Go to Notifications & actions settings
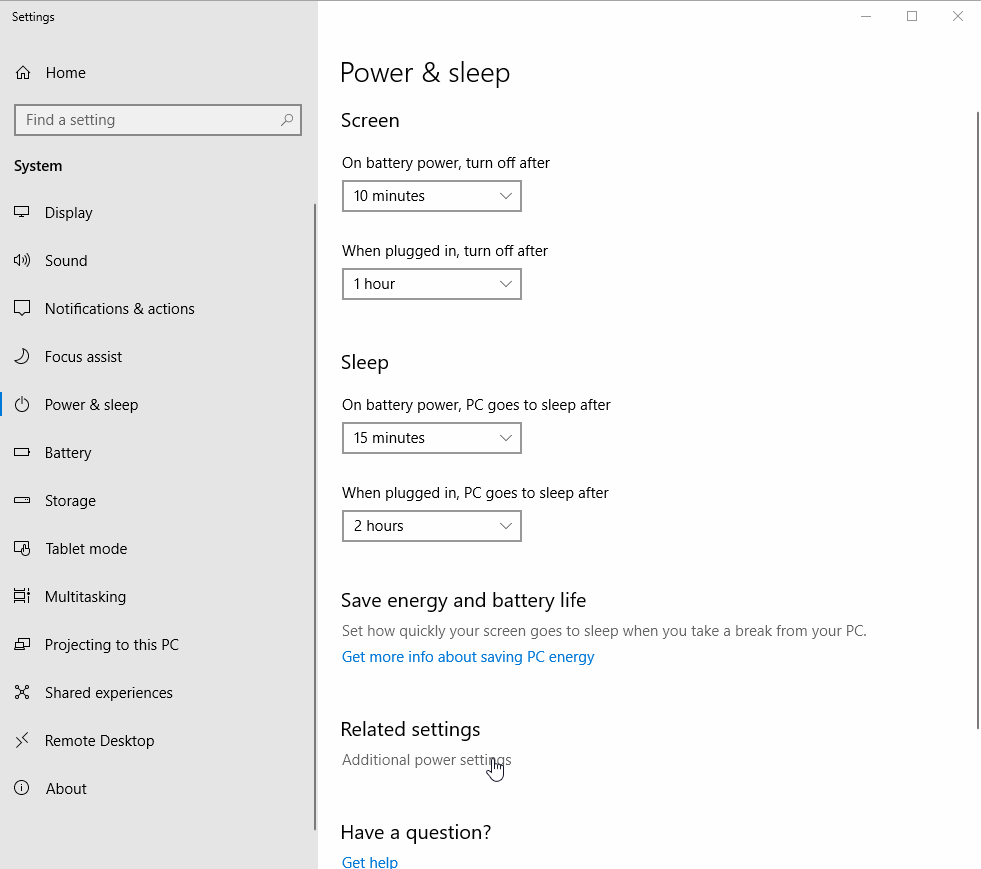The image size is (981, 869). [x=119, y=309]
